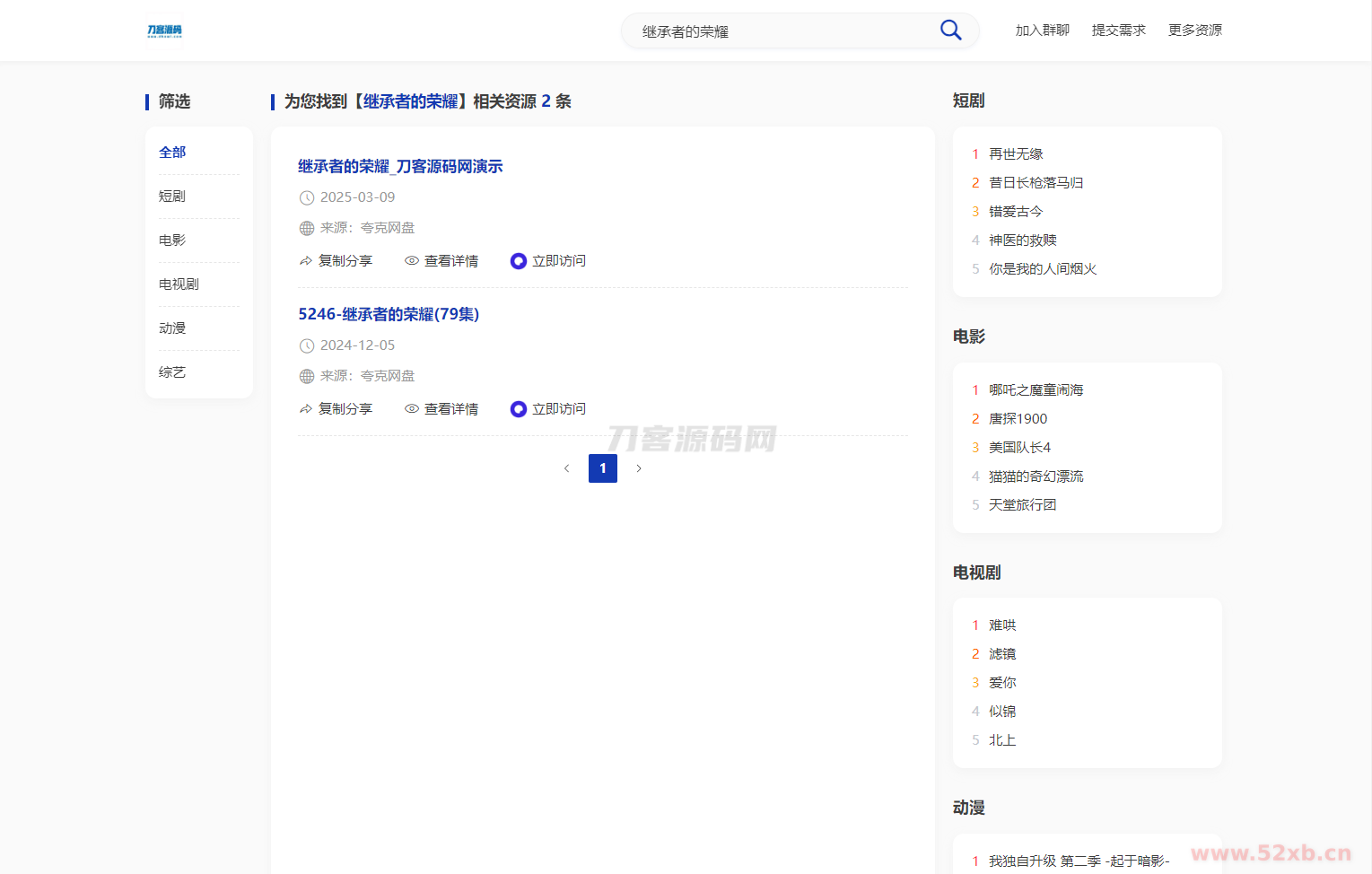Click eye icon on first result

412,261
